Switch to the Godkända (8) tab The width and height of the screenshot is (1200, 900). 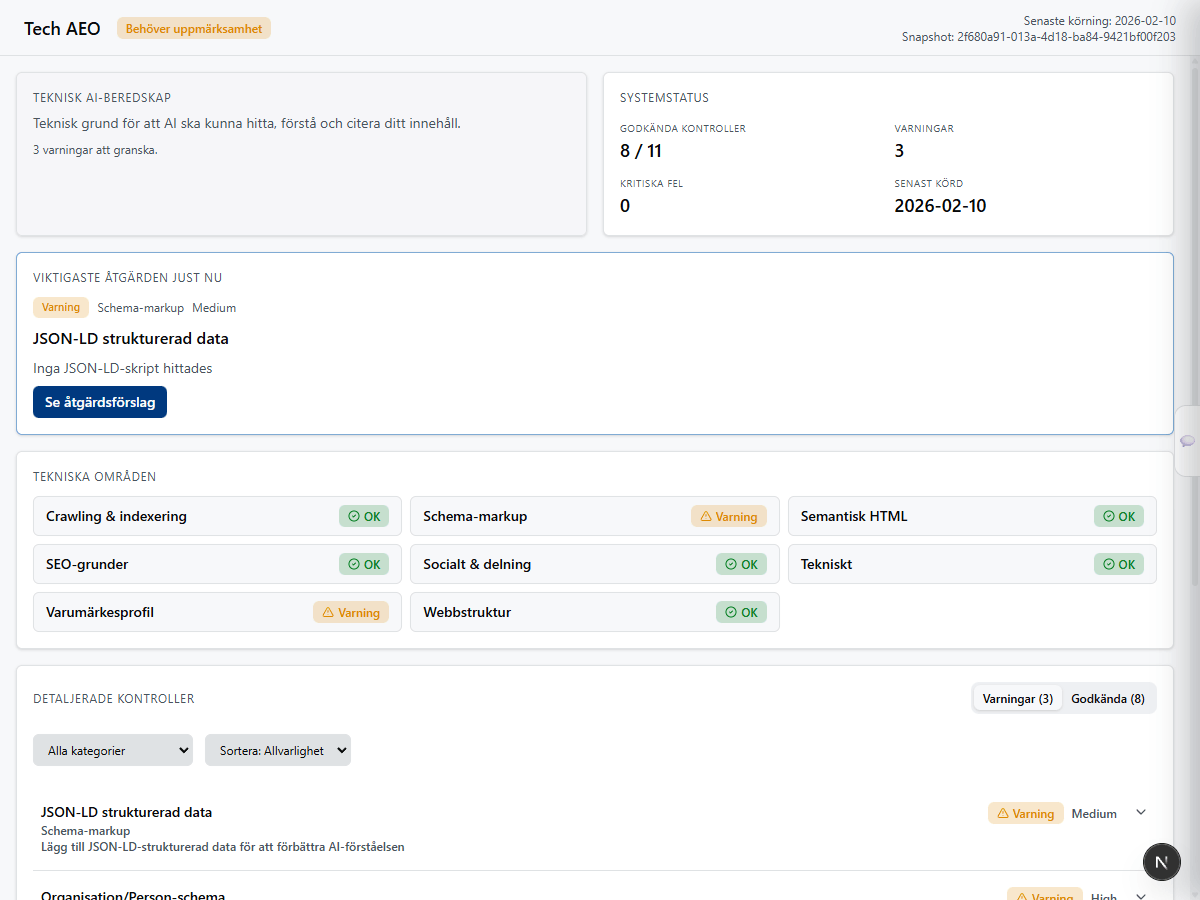(x=1108, y=698)
